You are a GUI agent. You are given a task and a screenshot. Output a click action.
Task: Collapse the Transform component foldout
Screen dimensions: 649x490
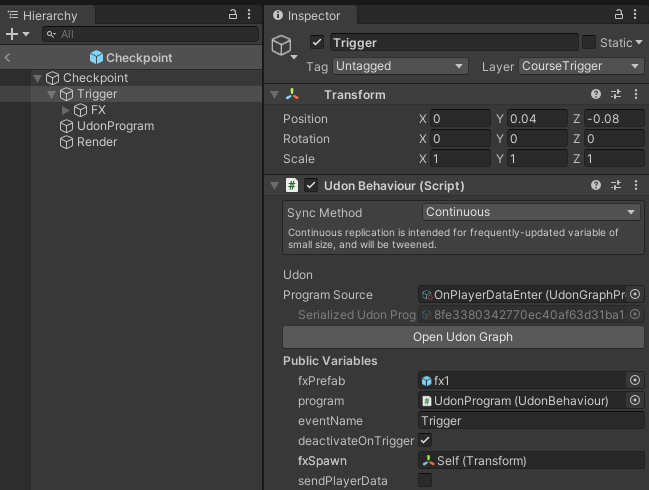coord(274,95)
